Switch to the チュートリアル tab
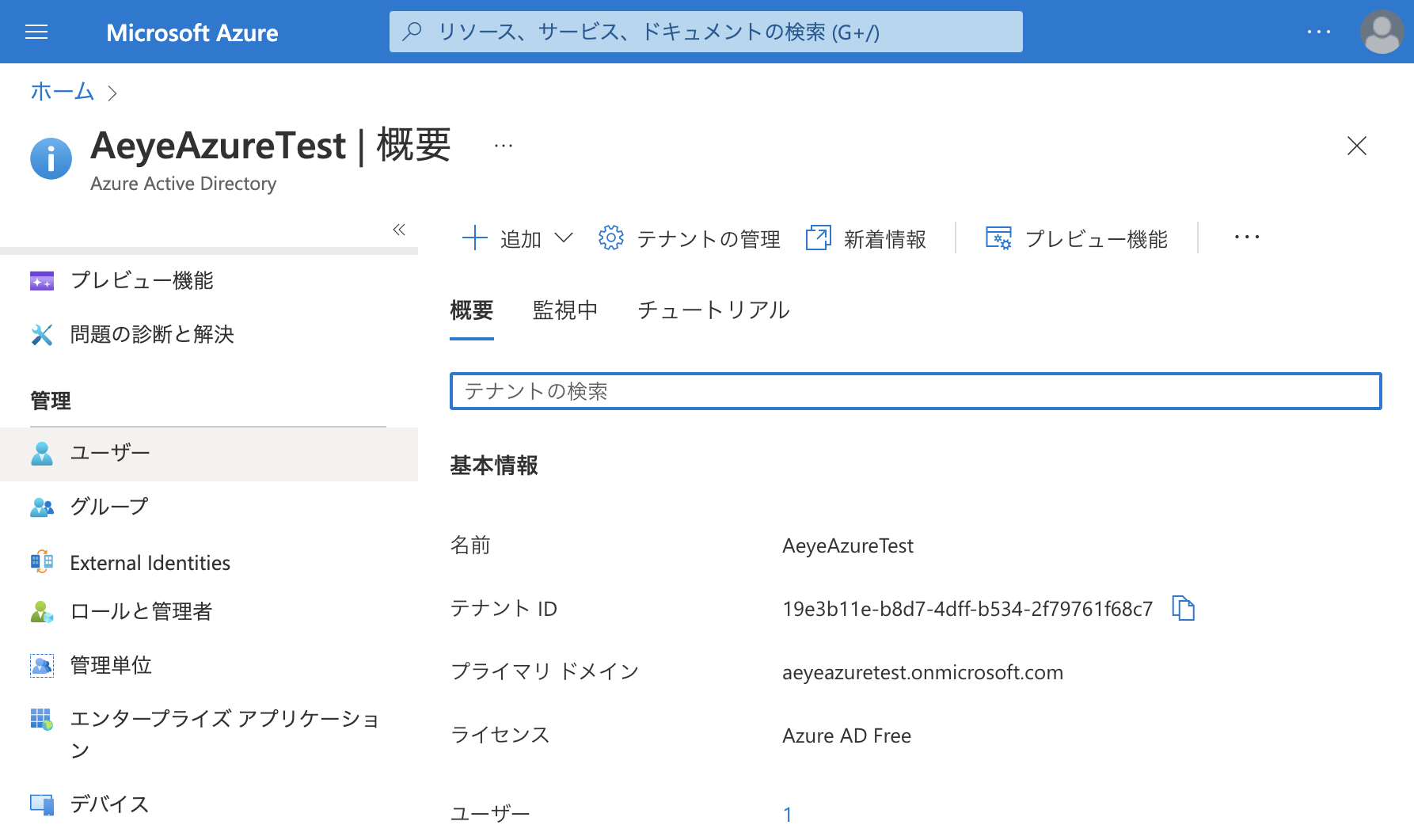 click(713, 310)
